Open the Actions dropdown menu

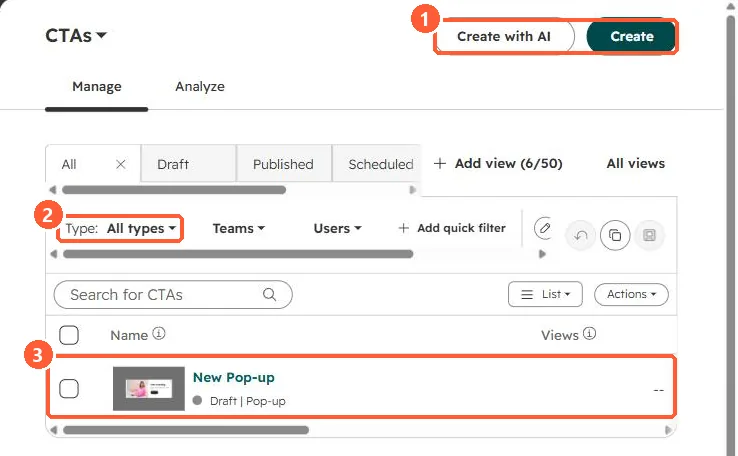631,294
